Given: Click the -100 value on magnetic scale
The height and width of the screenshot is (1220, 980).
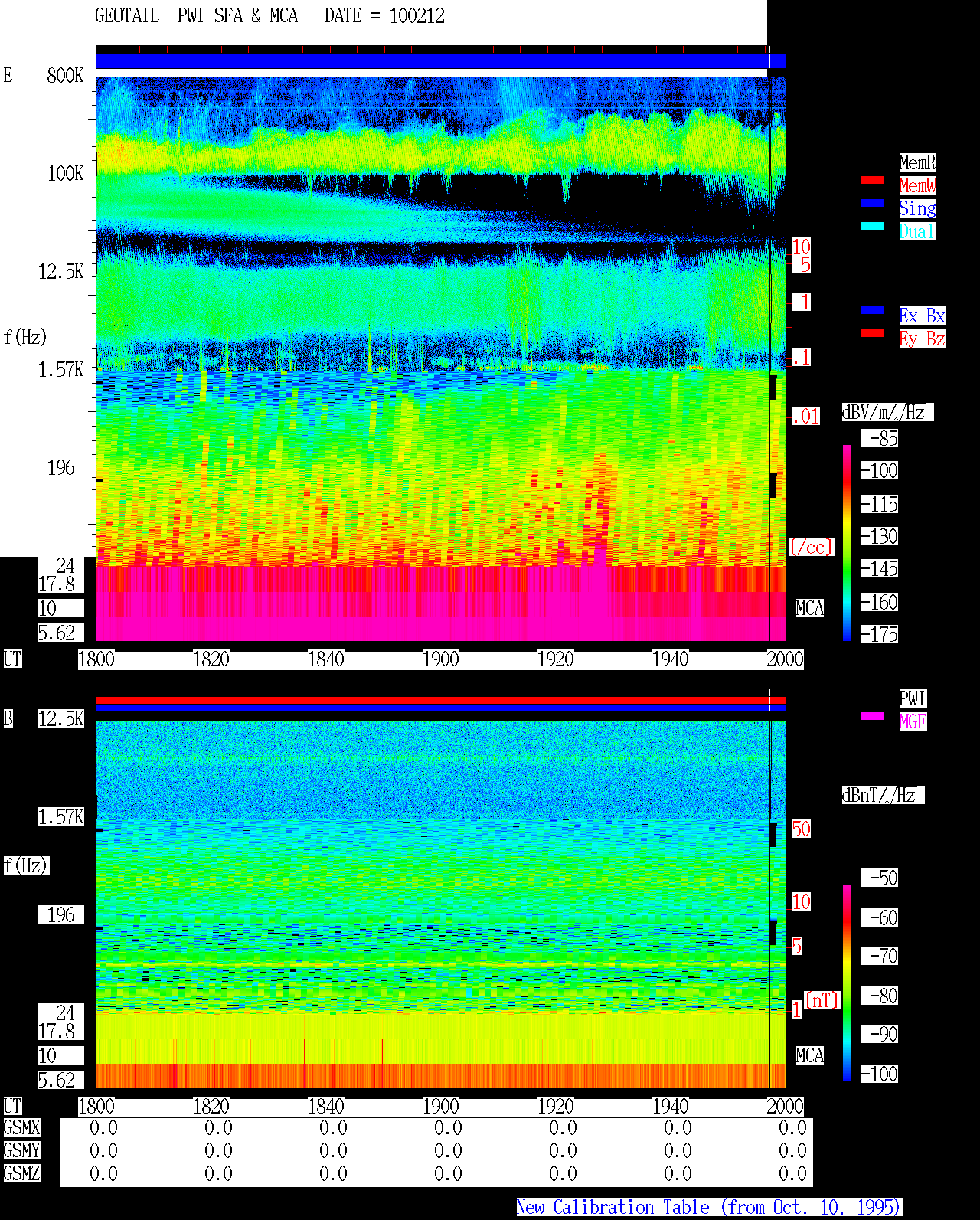Looking at the screenshot, I should 880,1074.
